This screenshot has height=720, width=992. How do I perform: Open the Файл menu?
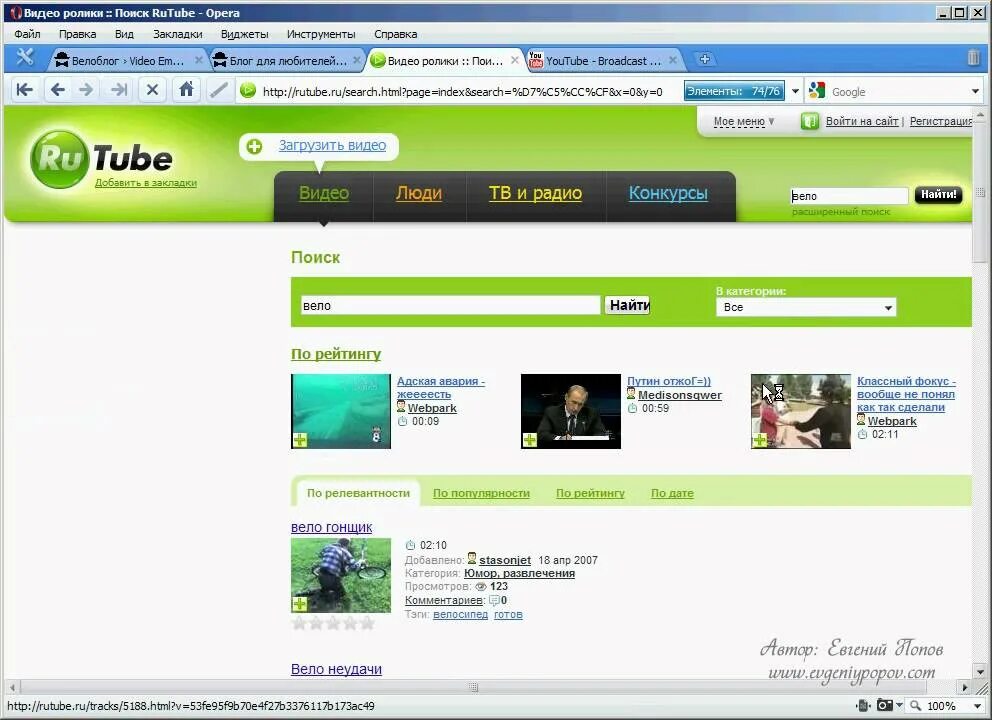click(27, 34)
